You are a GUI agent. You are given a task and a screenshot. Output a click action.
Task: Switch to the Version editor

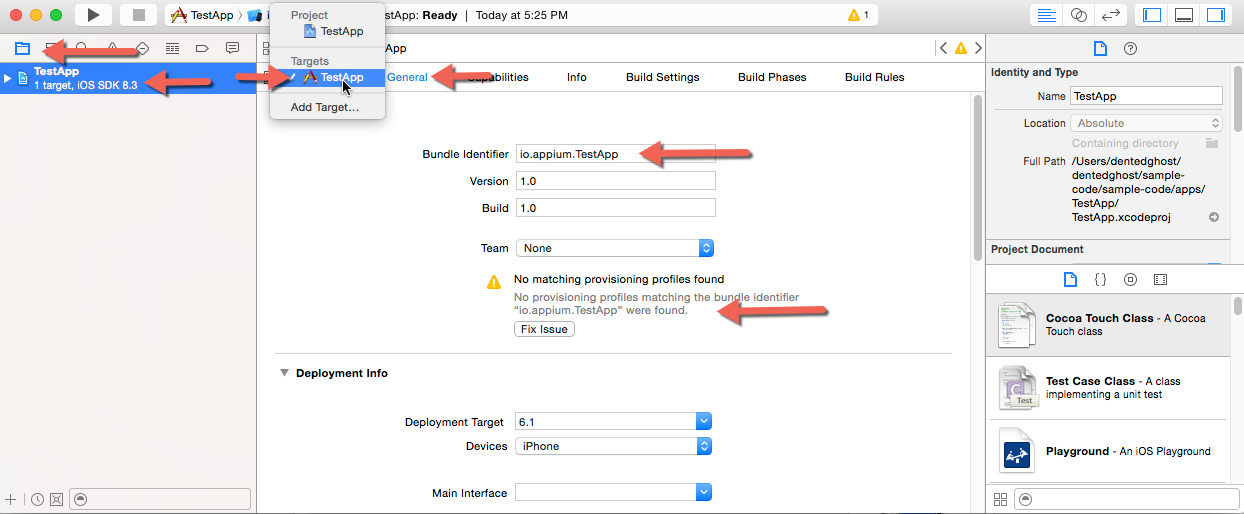tap(1110, 15)
